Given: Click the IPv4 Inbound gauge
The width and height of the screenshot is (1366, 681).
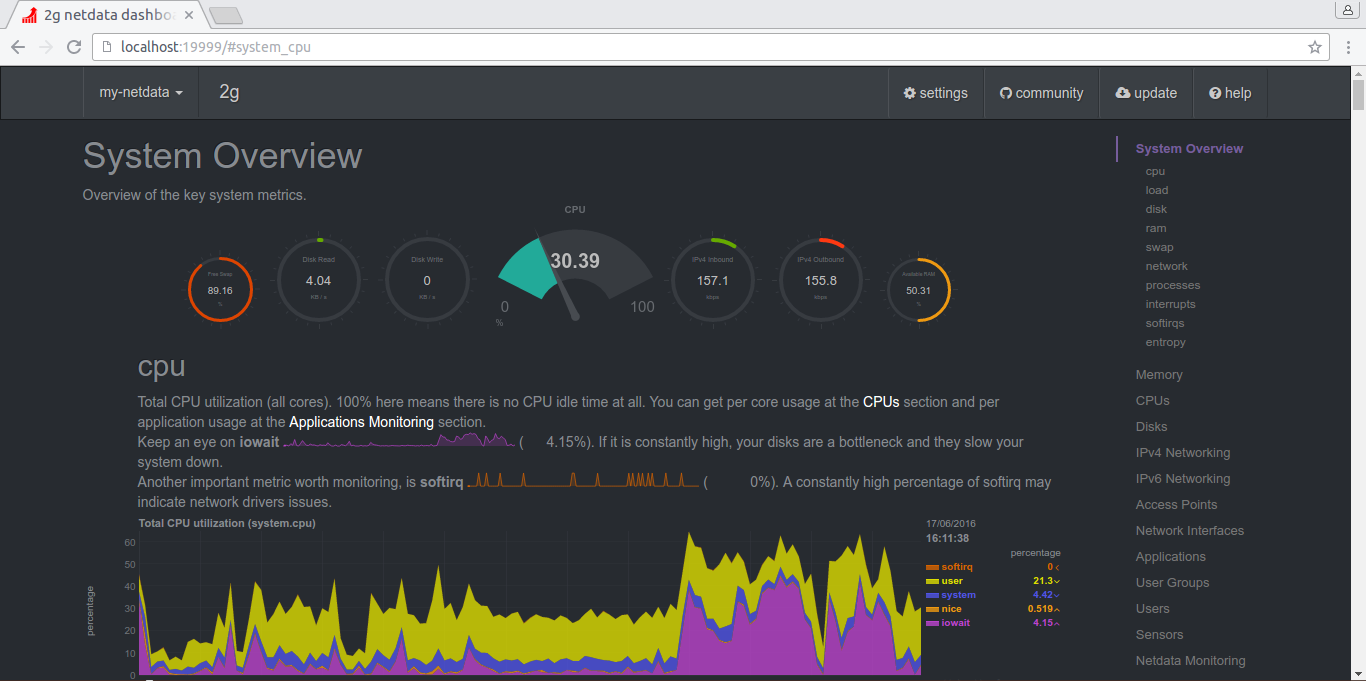Looking at the screenshot, I should tap(712, 280).
